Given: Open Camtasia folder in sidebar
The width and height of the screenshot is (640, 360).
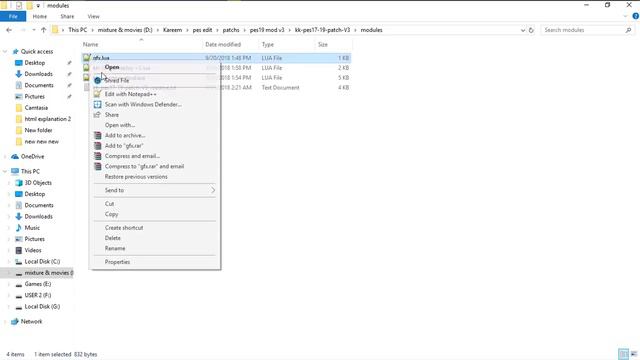Looking at the screenshot, I should click(36, 108).
